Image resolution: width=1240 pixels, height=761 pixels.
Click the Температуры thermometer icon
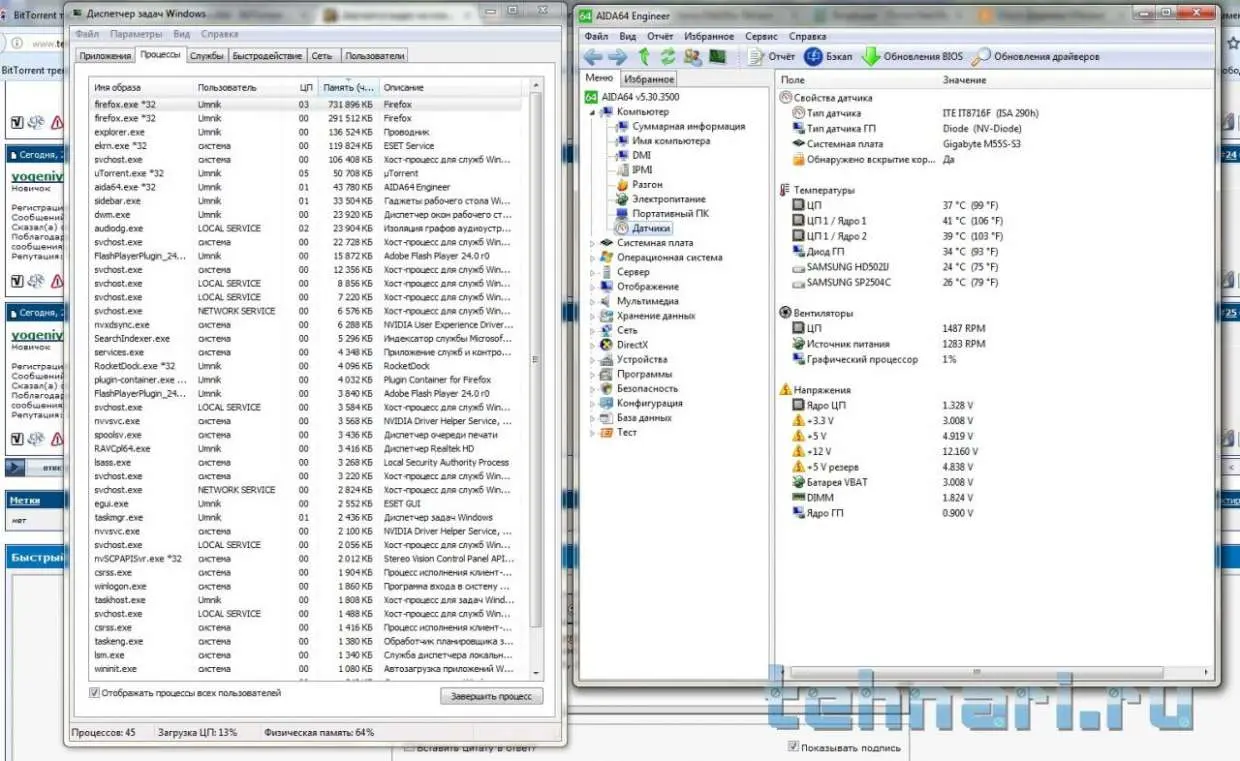coord(785,190)
